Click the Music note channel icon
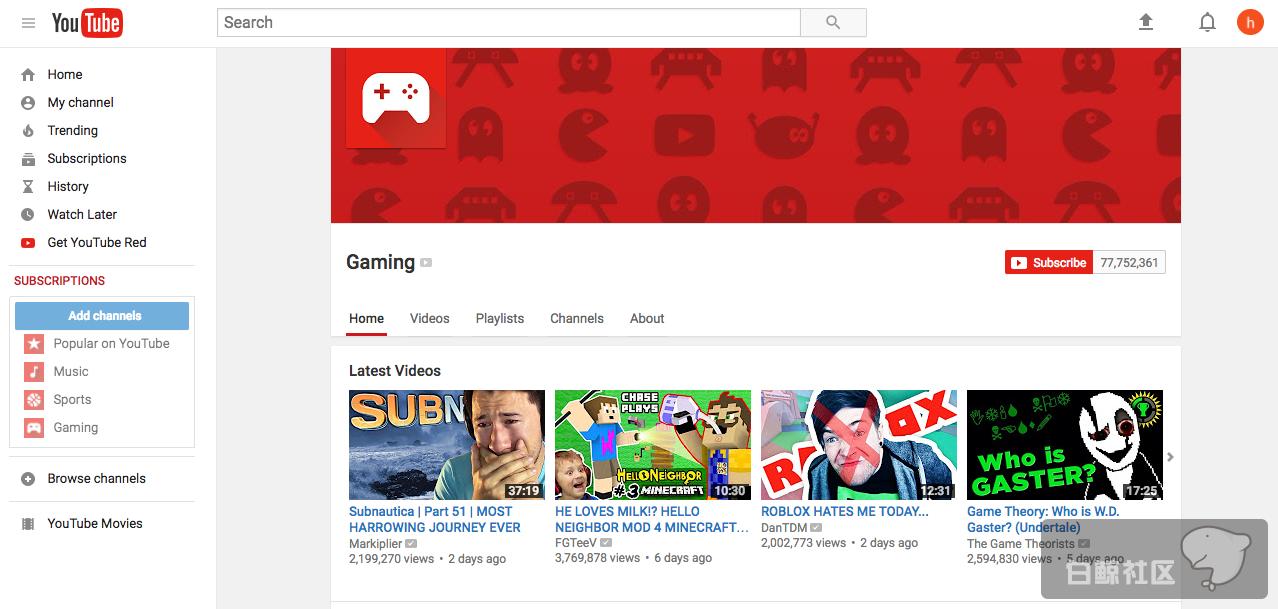The image size is (1278, 609). pos(34,371)
